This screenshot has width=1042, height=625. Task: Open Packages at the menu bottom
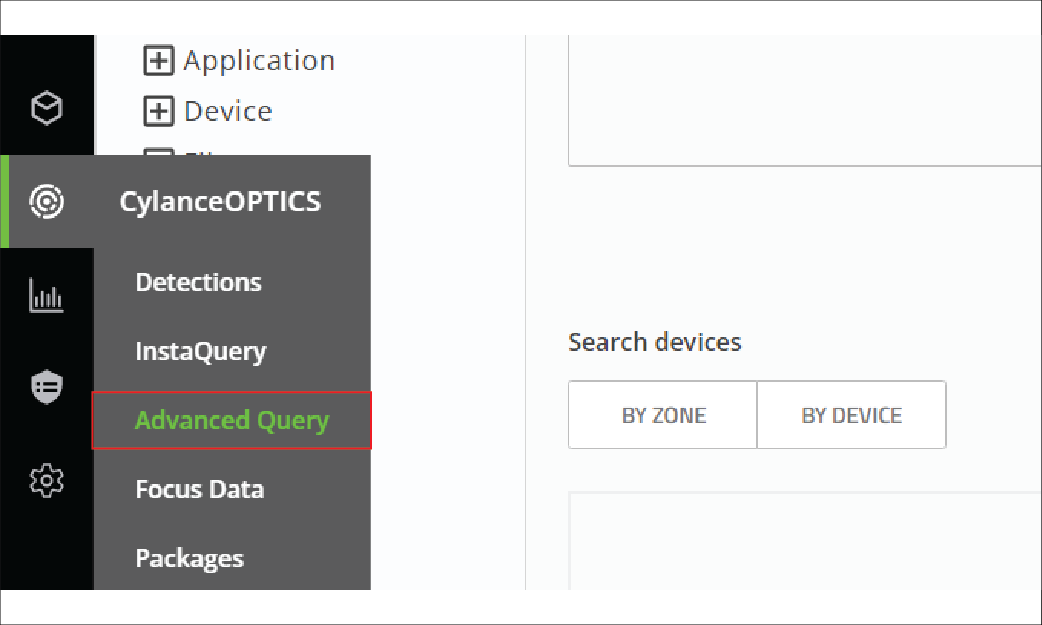pos(189,558)
